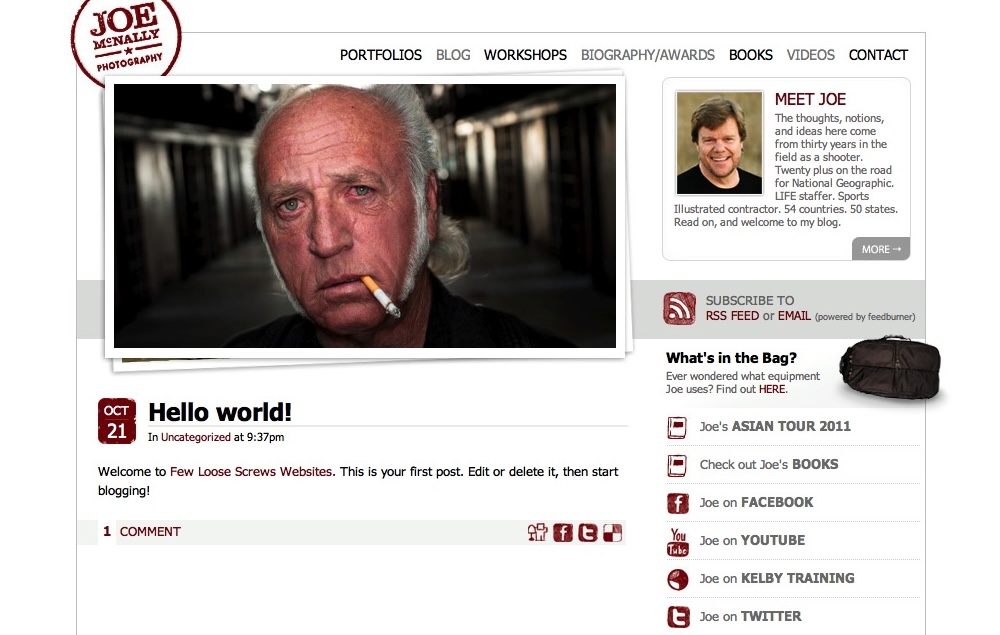Go to the WORKSHOPS page
1000x635 pixels.
[525, 55]
